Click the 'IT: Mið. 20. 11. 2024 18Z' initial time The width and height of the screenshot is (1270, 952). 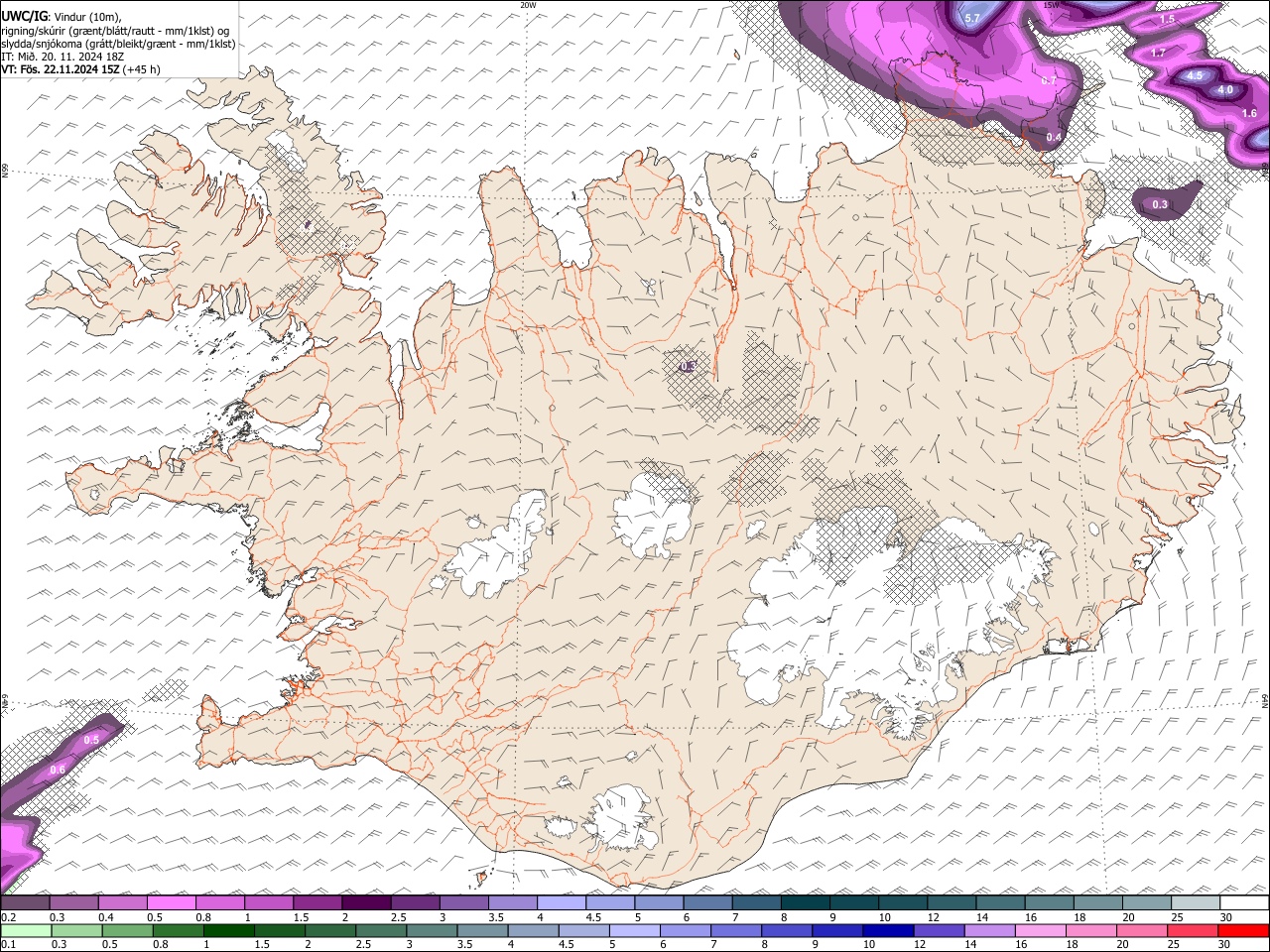(63, 57)
